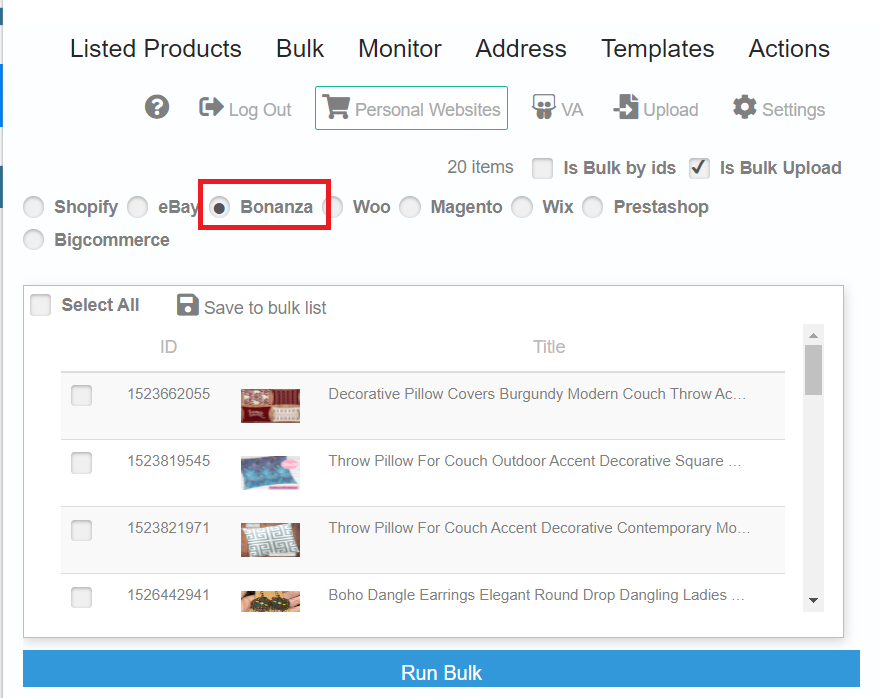Screen dimensions: 880x698
Task: Select the Magento radio button
Action: click(x=410, y=207)
